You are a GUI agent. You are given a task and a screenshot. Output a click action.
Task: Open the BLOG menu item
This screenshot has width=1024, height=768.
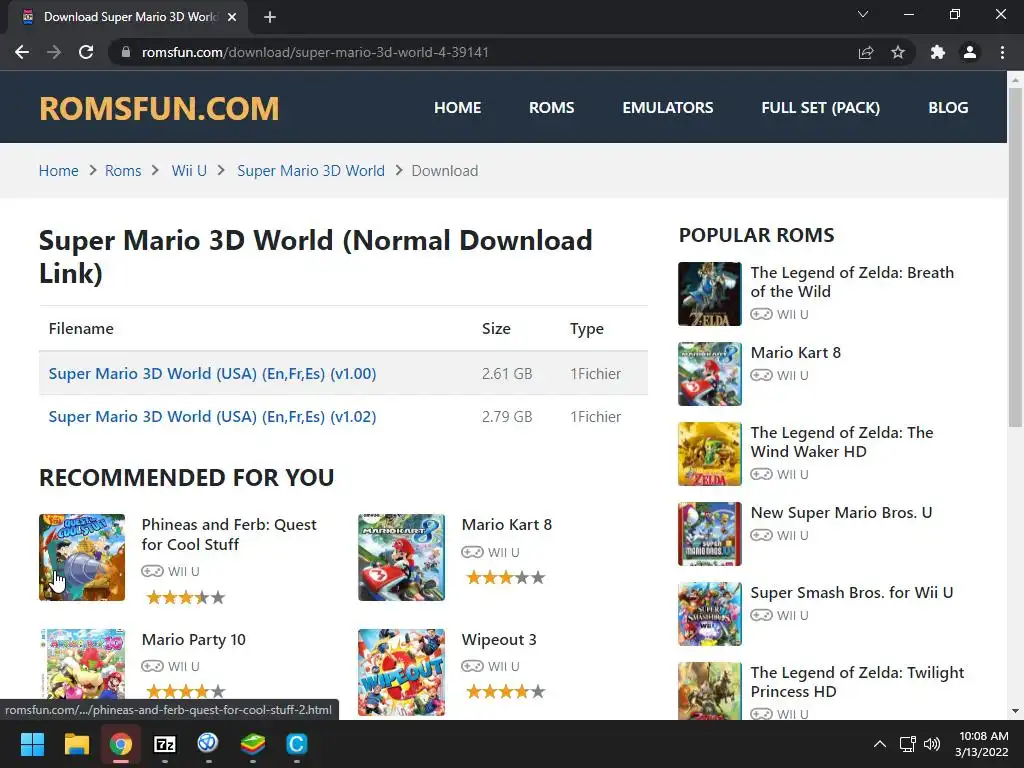[x=948, y=108]
